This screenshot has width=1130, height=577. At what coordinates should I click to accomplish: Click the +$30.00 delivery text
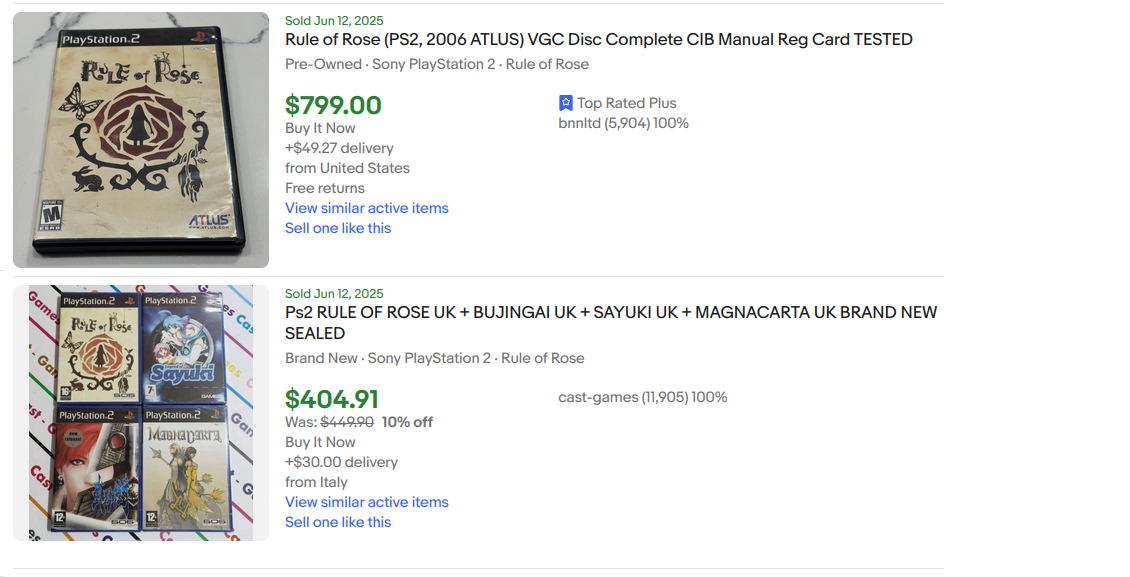341,462
